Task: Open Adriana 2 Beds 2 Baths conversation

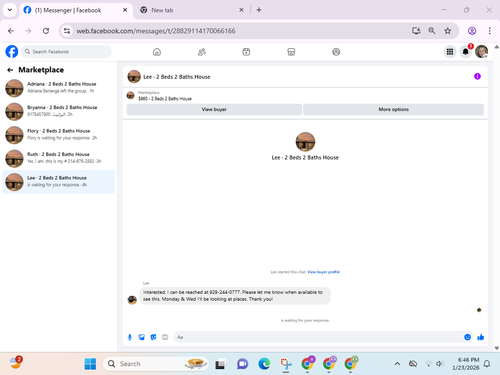Action: pos(59,88)
